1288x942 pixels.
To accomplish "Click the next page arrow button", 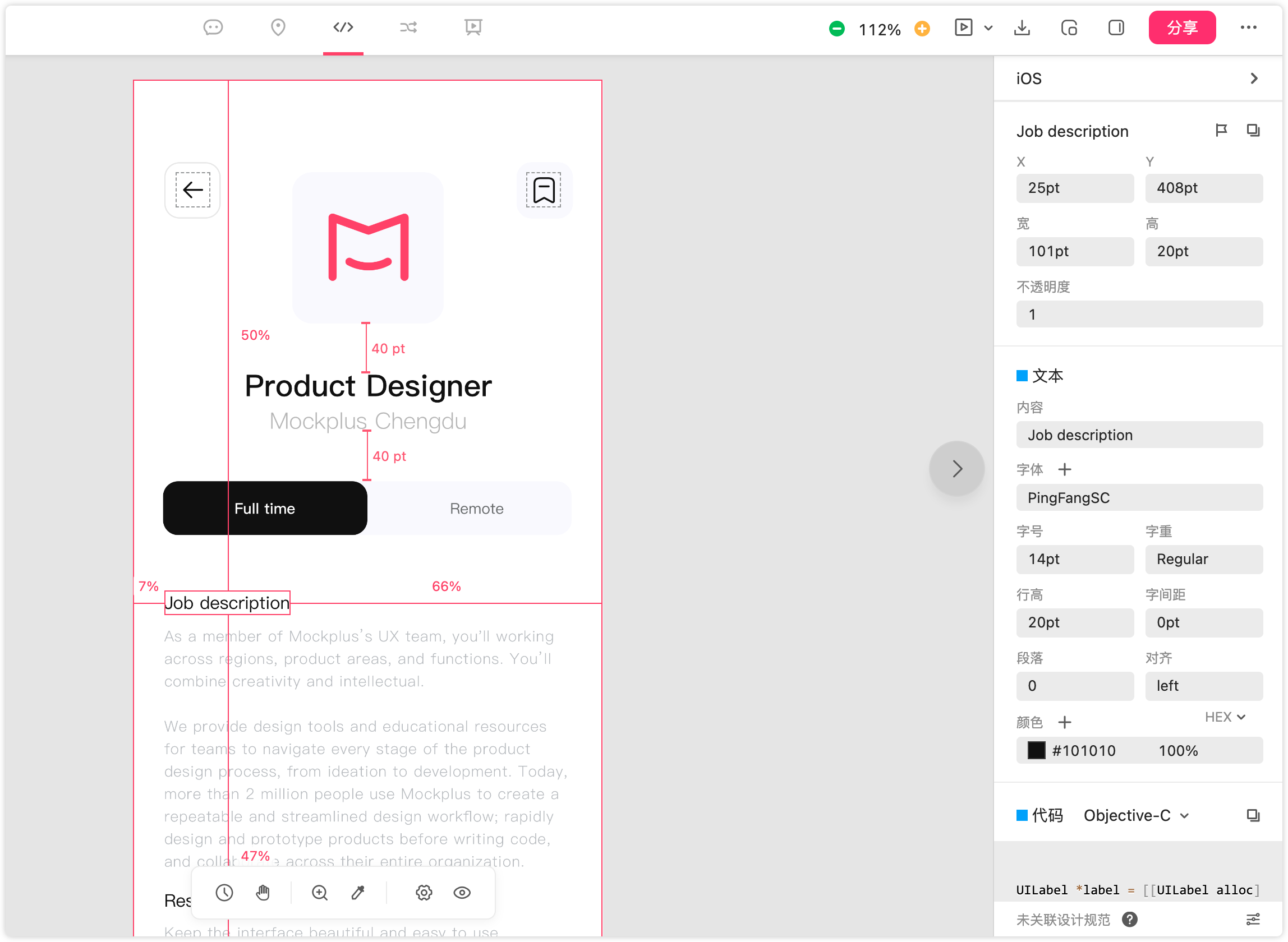I will coord(956,469).
